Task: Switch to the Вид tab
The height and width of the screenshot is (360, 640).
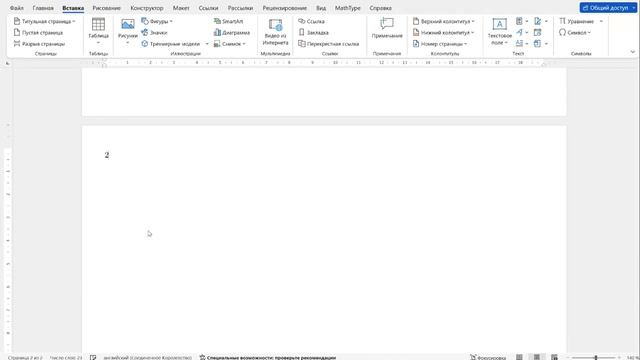Action: pos(321,8)
